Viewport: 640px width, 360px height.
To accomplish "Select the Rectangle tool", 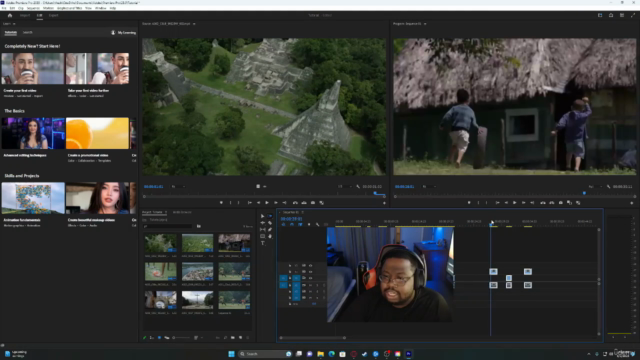I will 262,236.
